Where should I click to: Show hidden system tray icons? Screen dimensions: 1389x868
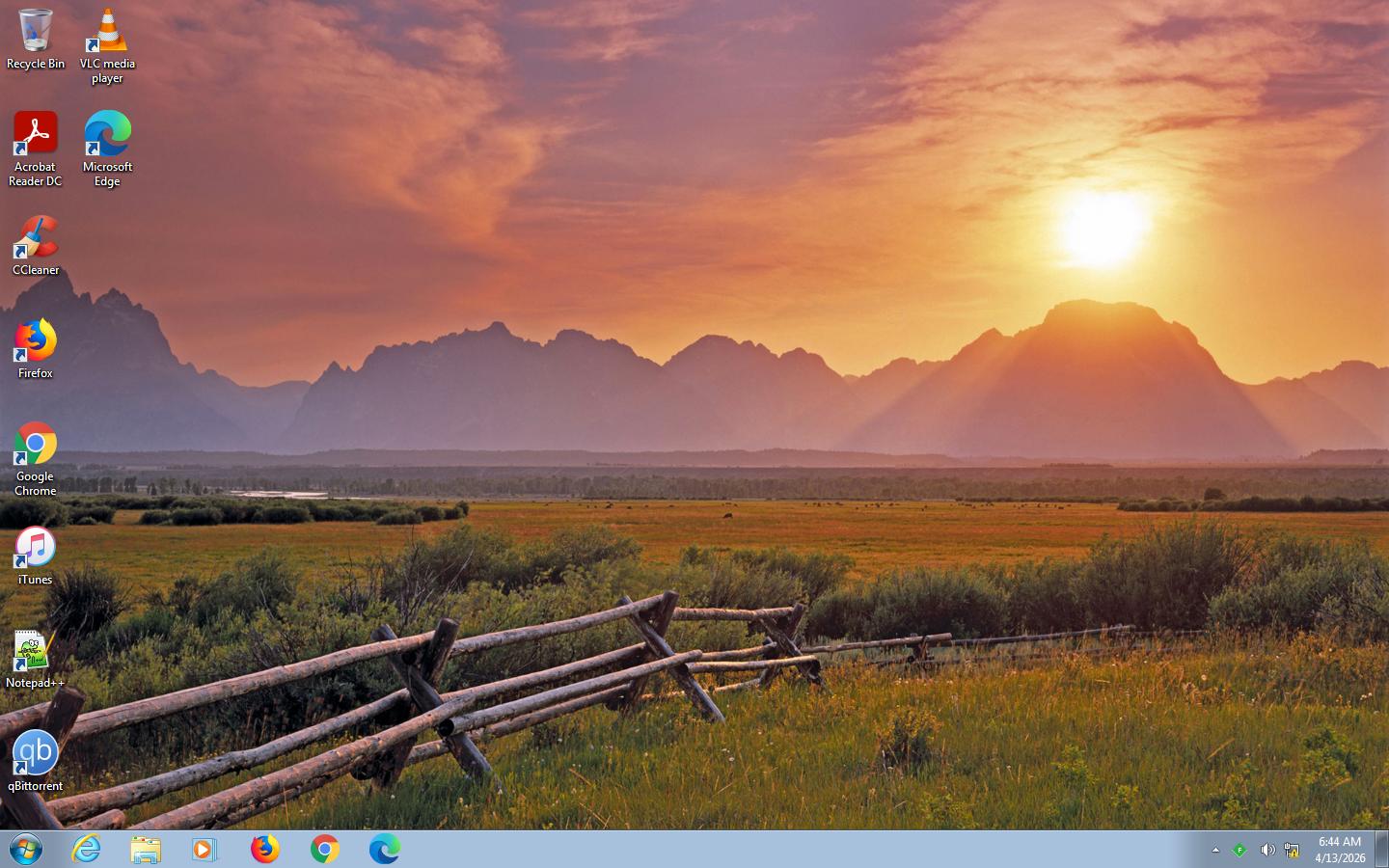1215,850
